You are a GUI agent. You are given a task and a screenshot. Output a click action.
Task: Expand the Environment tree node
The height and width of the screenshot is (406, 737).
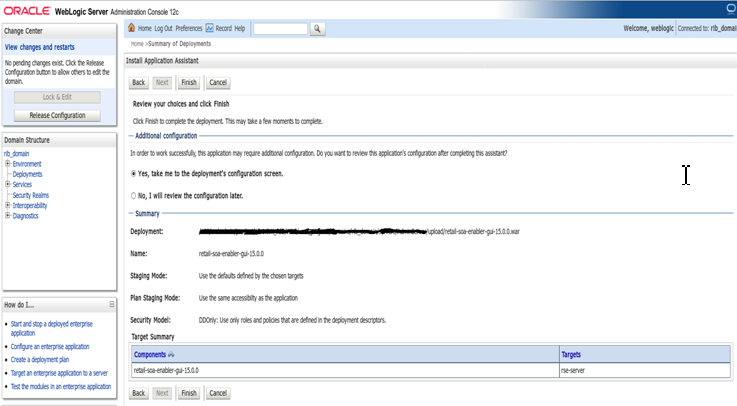8,164
